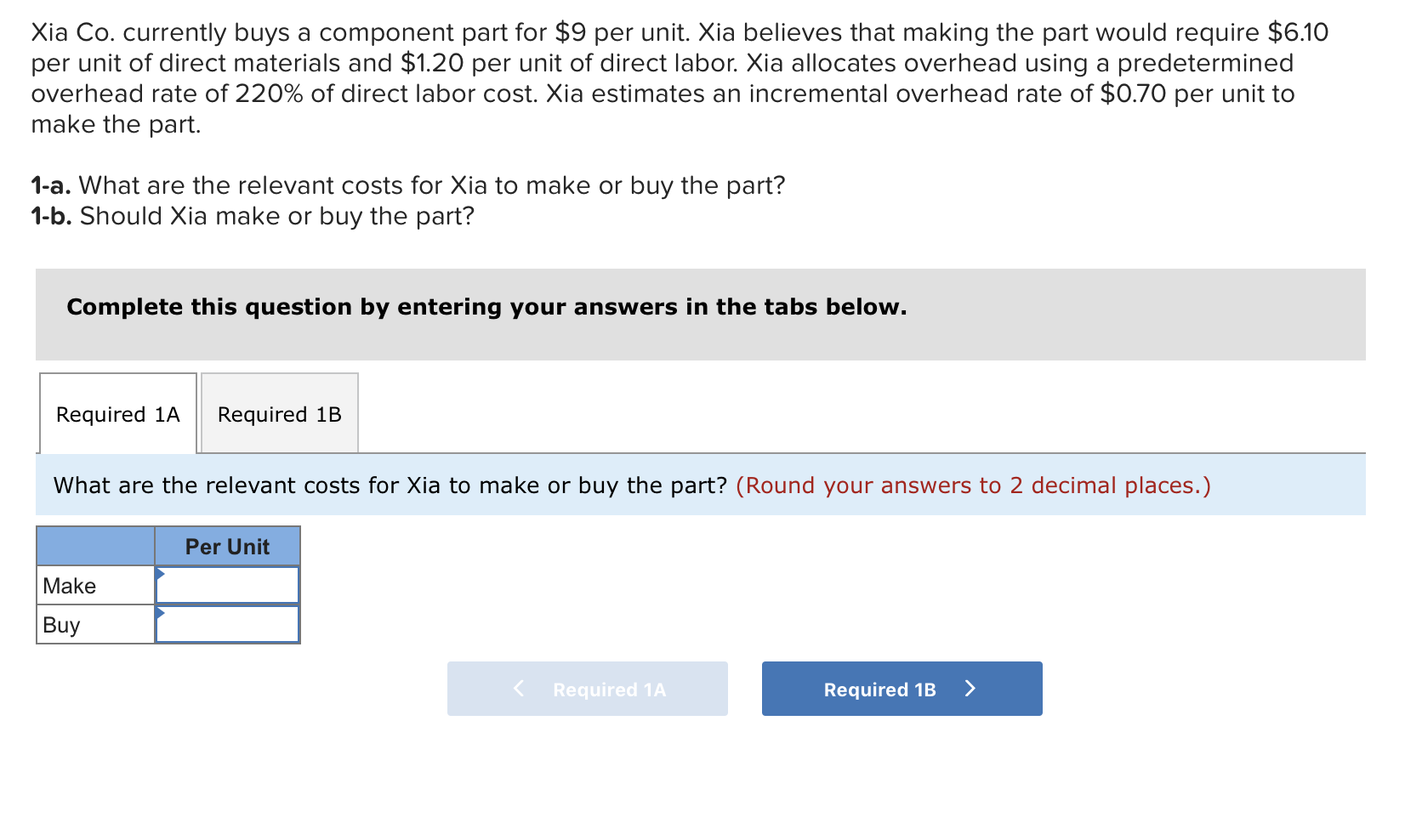Click the question 1-b text

point(251,216)
